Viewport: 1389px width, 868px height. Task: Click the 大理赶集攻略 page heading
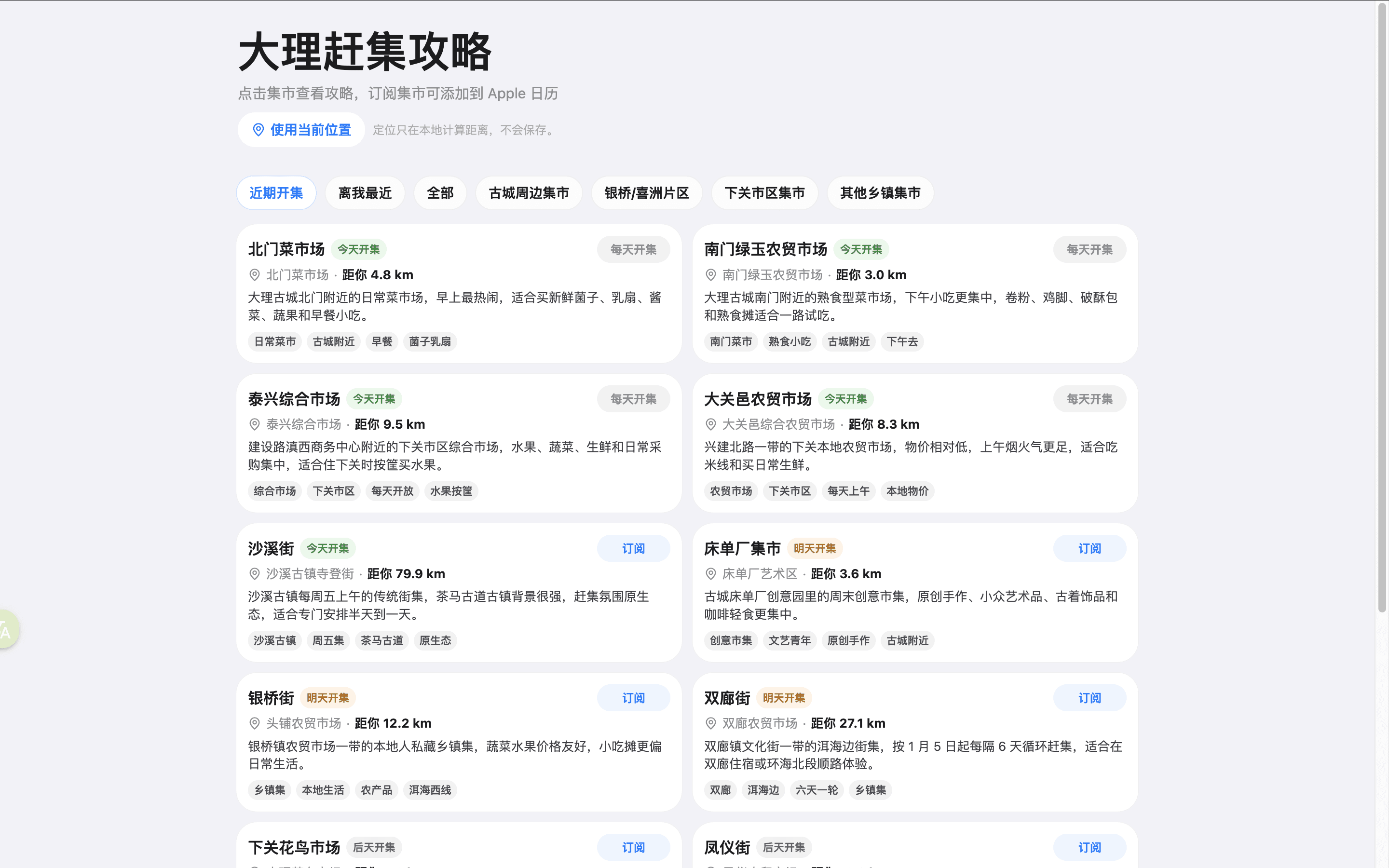[365, 52]
